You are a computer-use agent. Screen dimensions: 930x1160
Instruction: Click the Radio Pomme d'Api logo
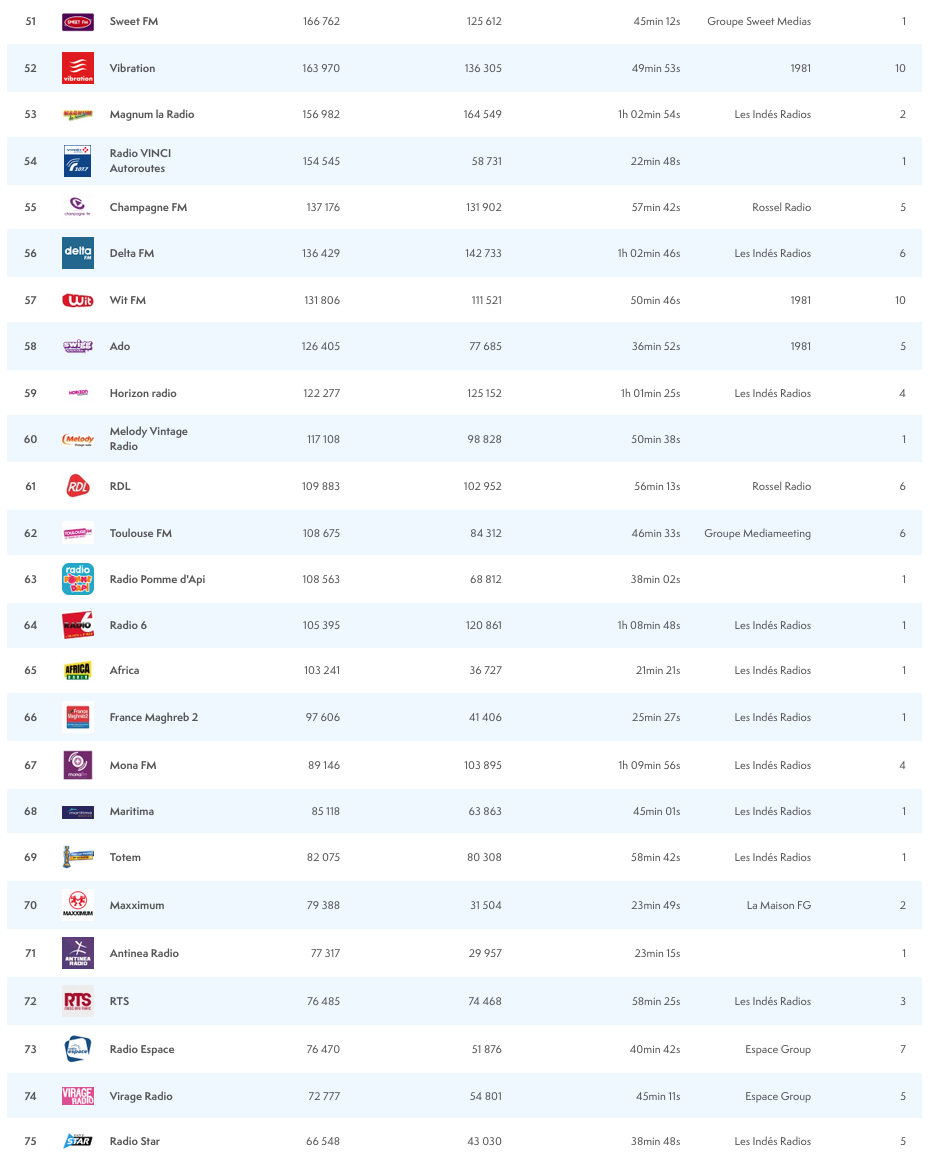tap(78, 579)
